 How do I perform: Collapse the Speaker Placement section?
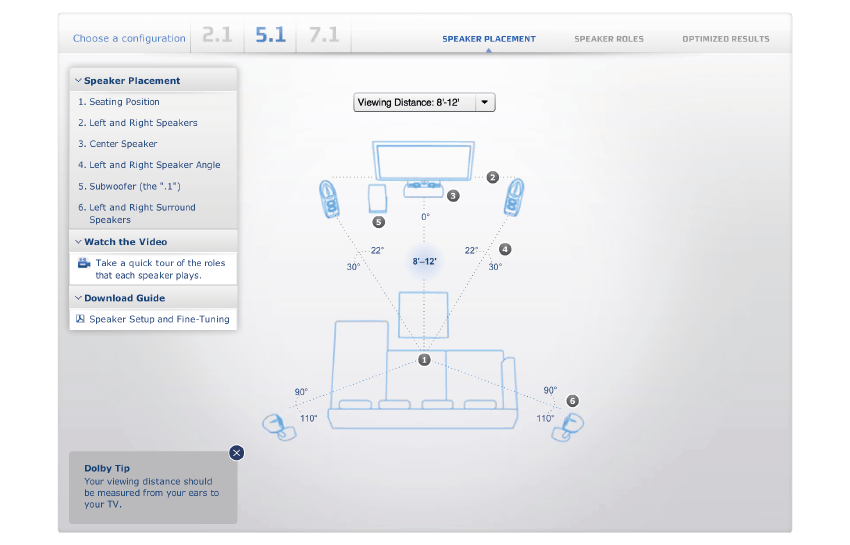point(78,80)
